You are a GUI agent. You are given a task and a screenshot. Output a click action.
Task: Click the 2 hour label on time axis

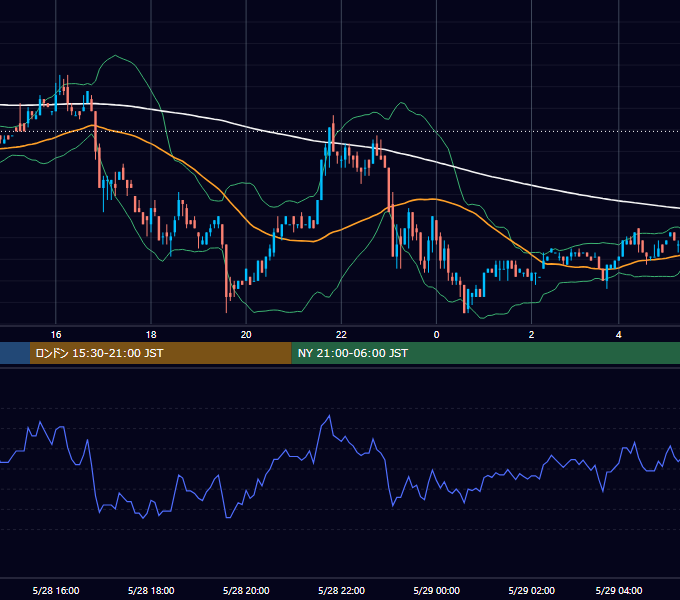pyautogui.click(x=531, y=335)
